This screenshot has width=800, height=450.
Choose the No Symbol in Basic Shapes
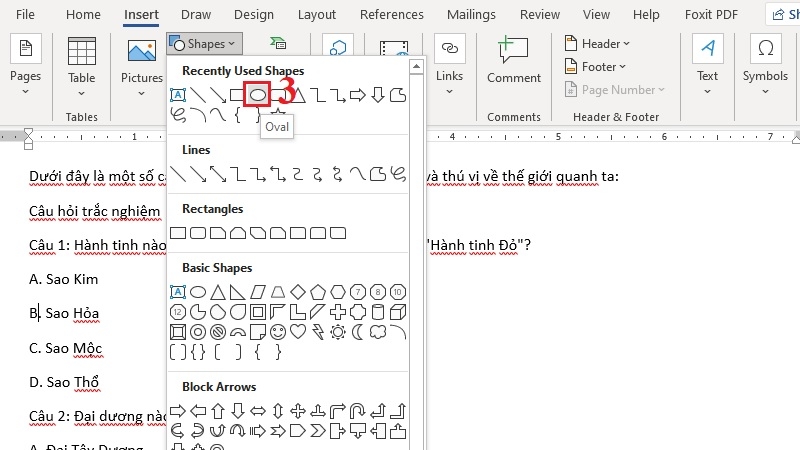[218, 332]
